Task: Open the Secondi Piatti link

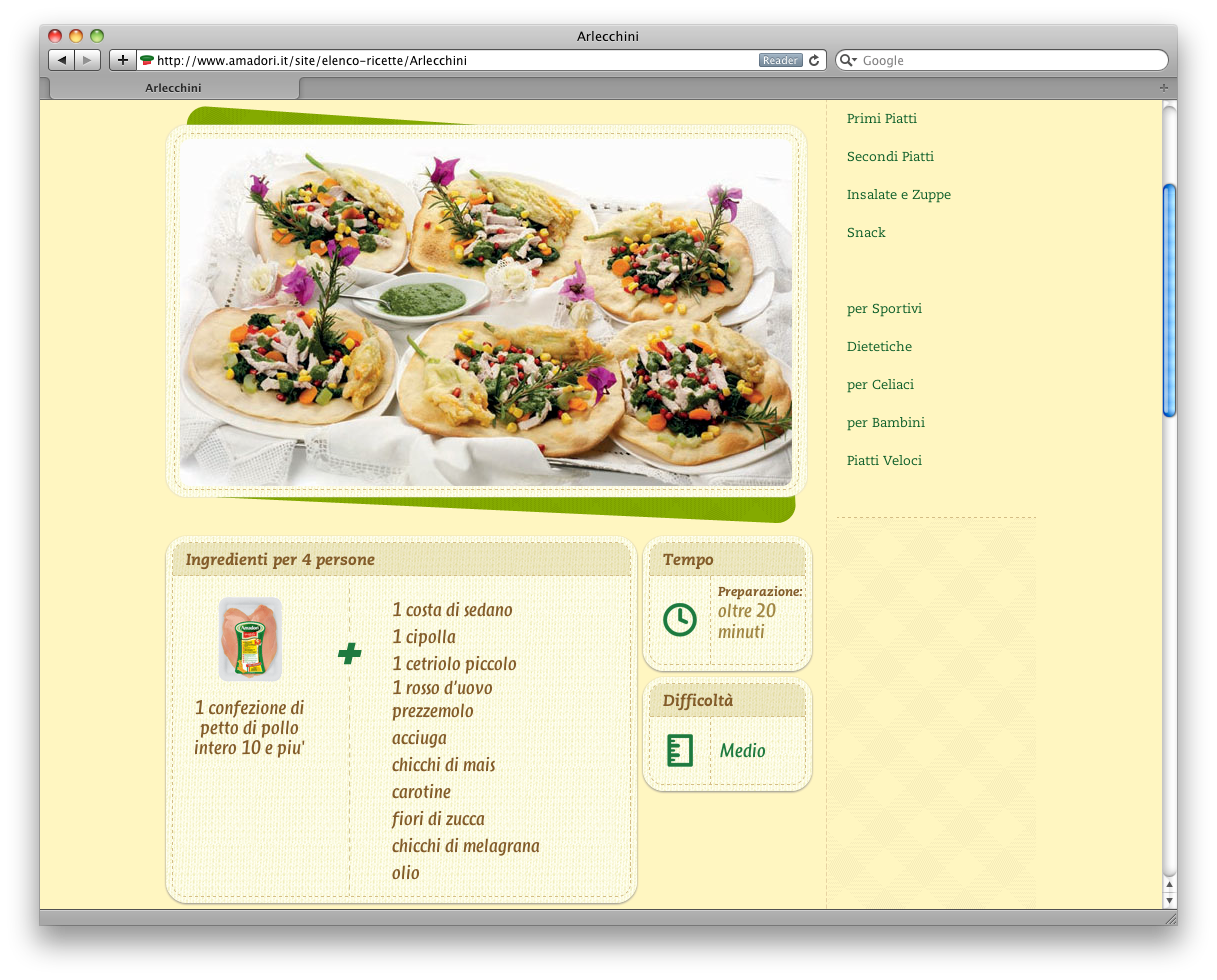Action: point(890,157)
